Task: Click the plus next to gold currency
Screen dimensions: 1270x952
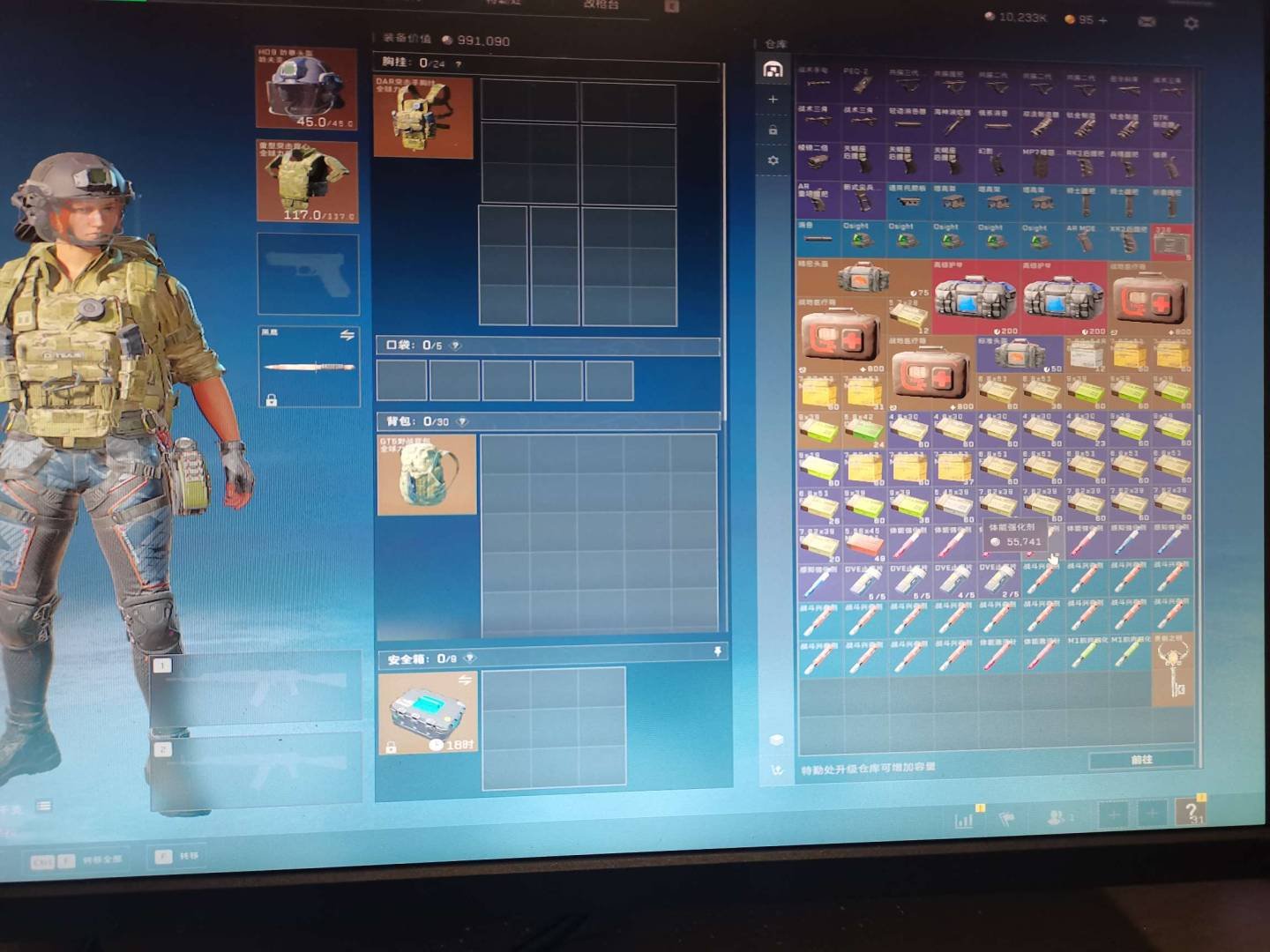Action: (x=1102, y=19)
